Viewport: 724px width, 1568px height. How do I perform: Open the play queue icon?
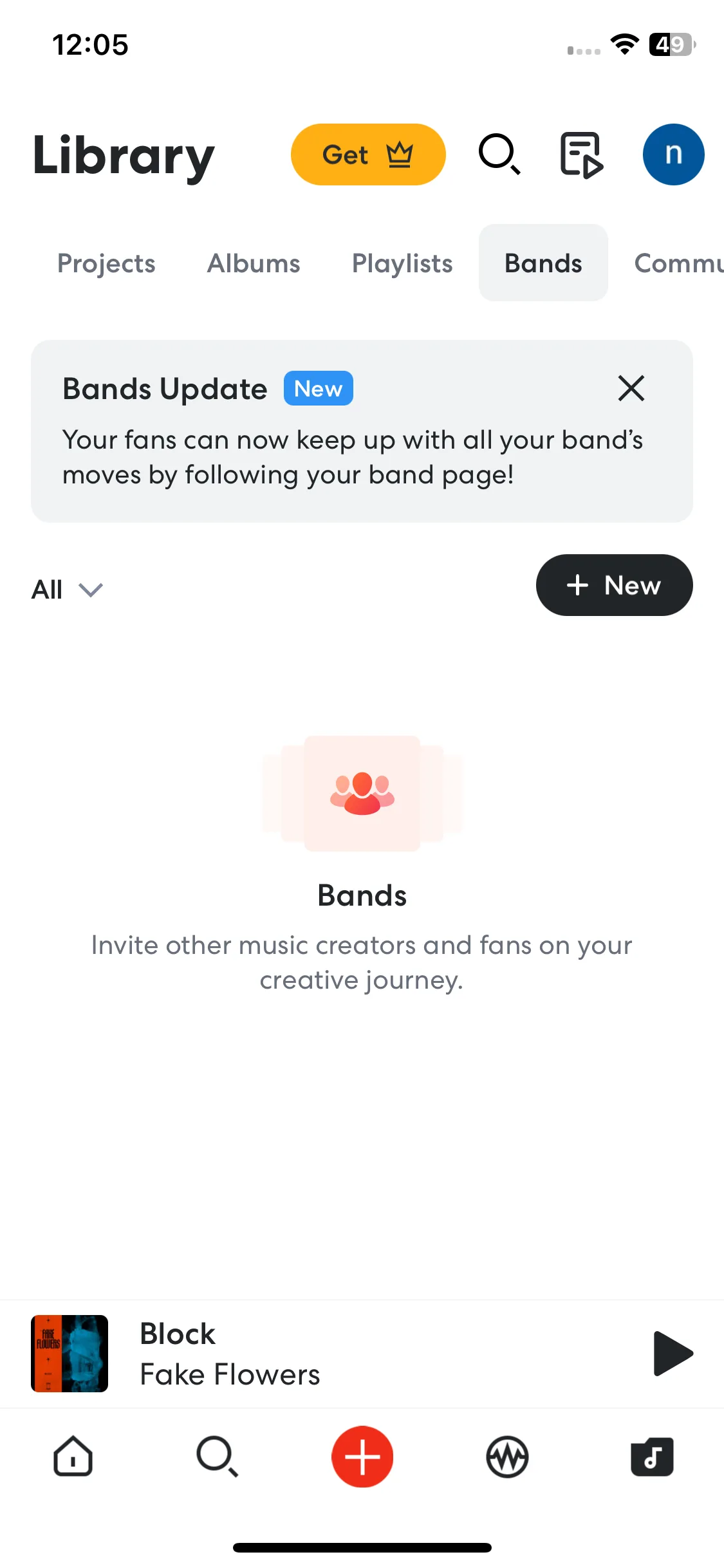click(x=582, y=154)
